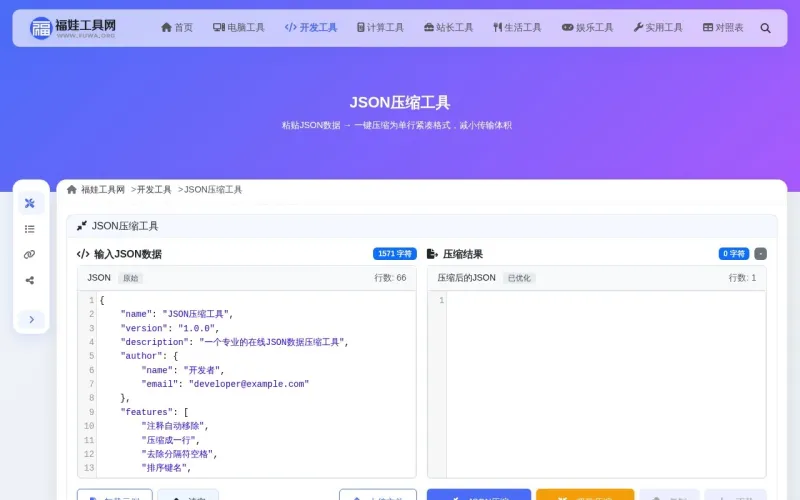Viewport: 800px width, 500px height.
Task: Click the 原始 tag next to JSON
Action: pos(131,278)
